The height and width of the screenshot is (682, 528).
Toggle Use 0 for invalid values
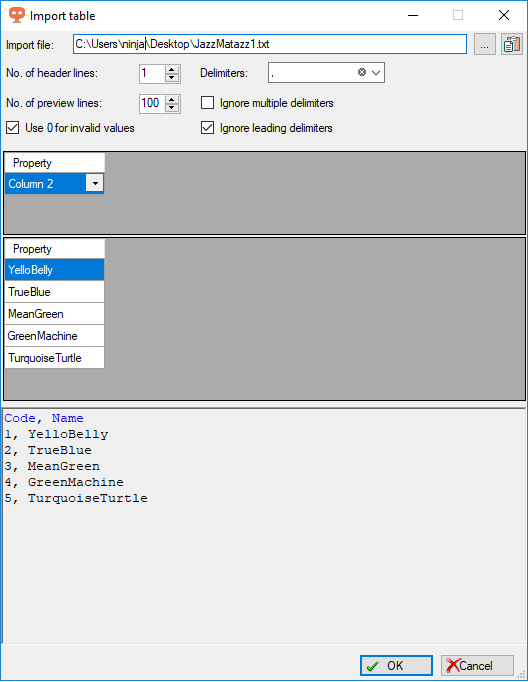(x=13, y=128)
